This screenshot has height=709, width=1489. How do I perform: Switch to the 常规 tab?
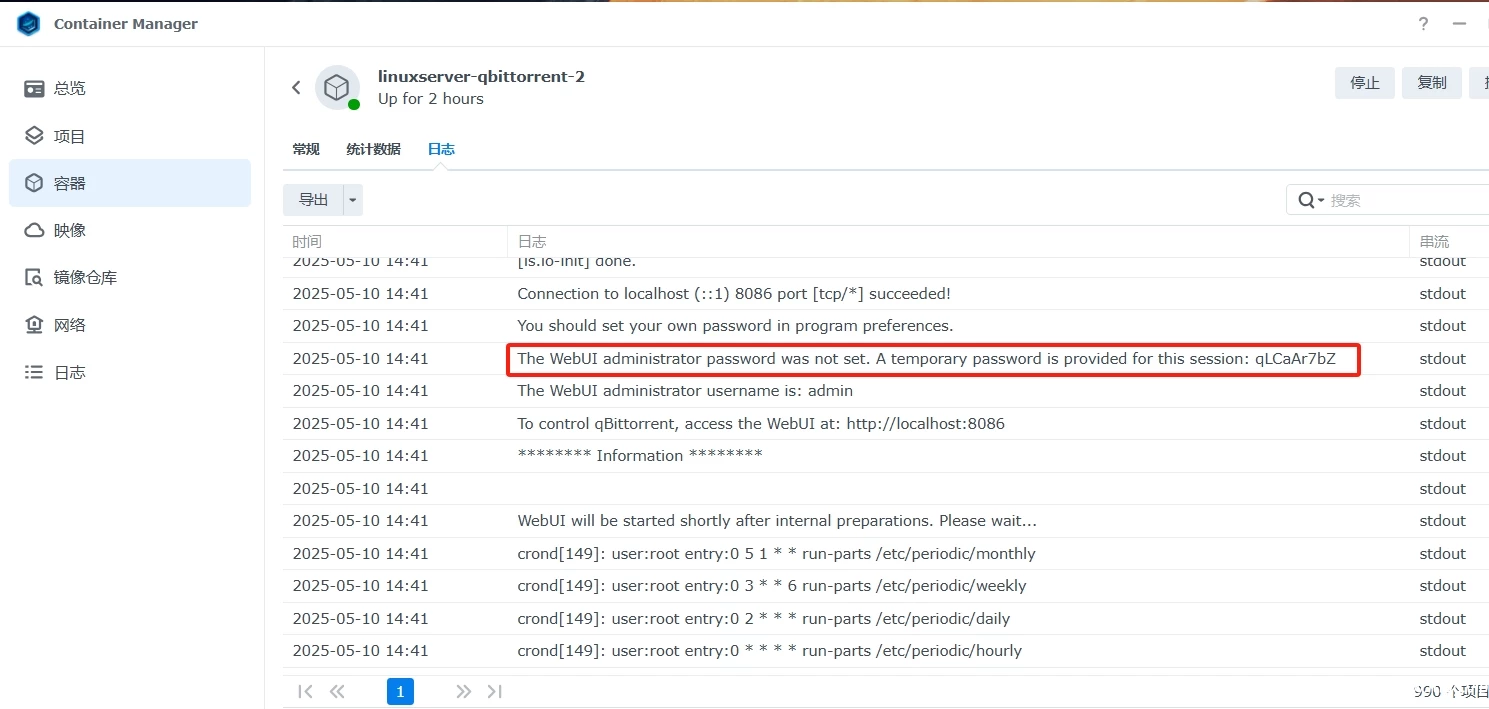[306, 149]
